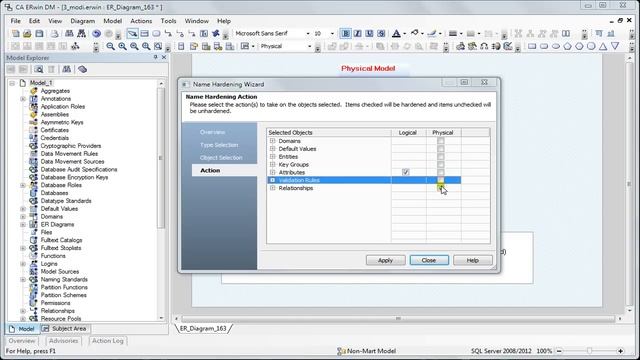The height and width of the screenshot is (360, 640).
Task: Toggle Bold text formatting
Action: pyautogui.click(x=346, y=33)
